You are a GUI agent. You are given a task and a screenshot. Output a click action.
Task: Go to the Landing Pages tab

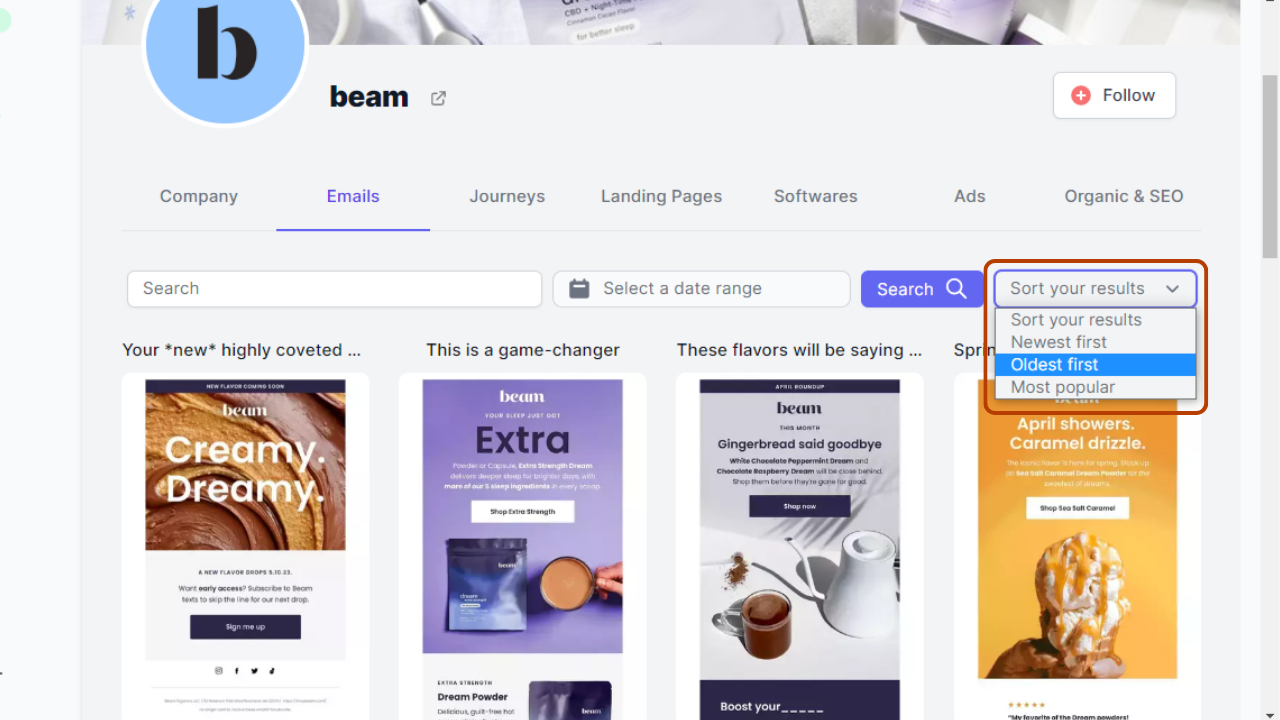[x=661, y=196]
